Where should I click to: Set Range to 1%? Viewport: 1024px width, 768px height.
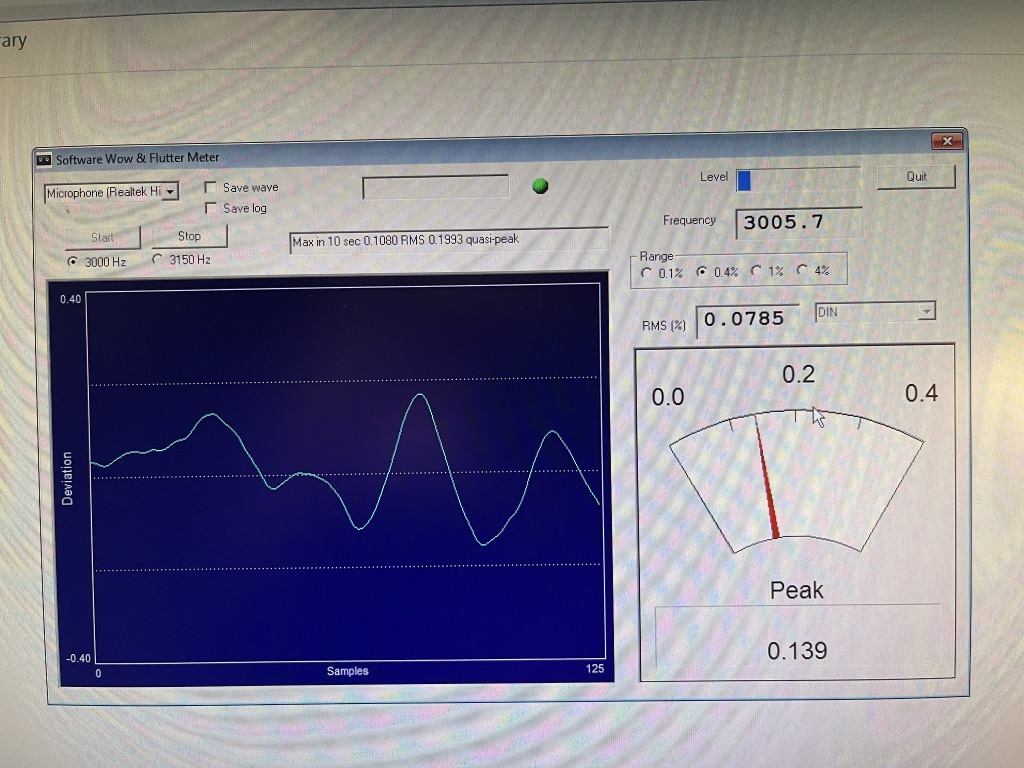pyautogui.click(x=756, y=271)
